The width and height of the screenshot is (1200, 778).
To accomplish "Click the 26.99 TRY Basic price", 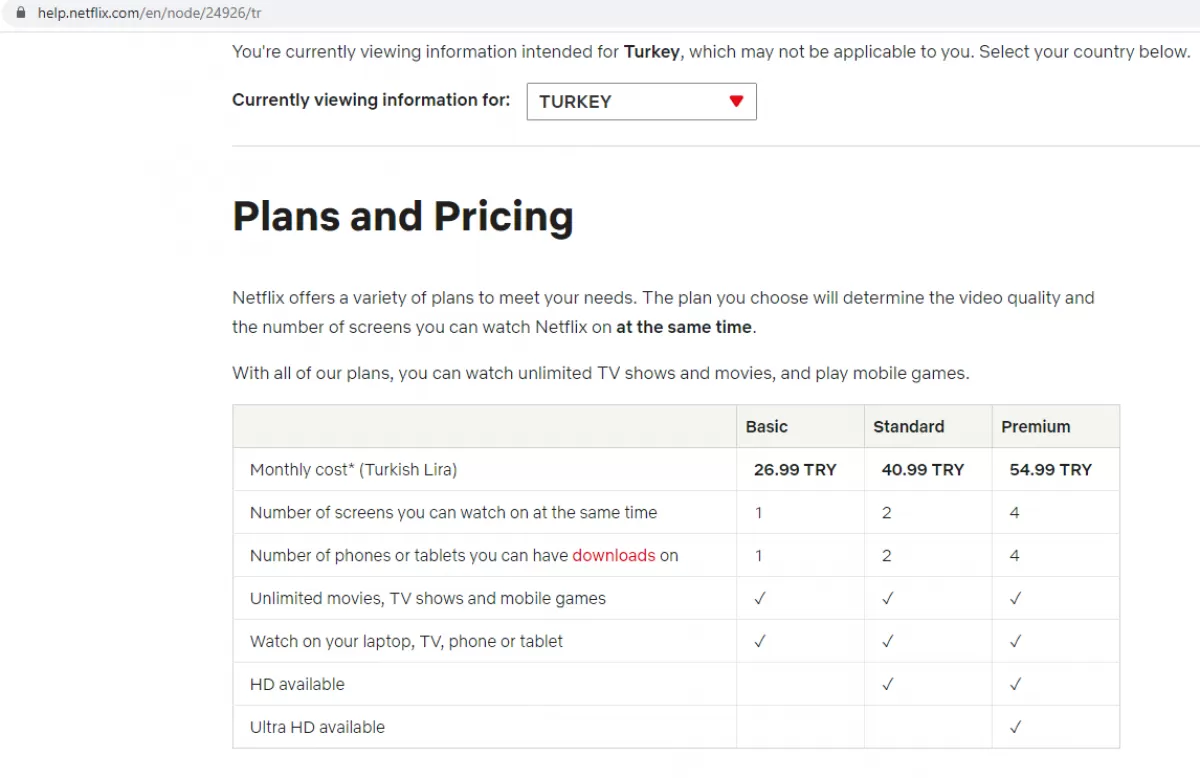I will (795, 469).
